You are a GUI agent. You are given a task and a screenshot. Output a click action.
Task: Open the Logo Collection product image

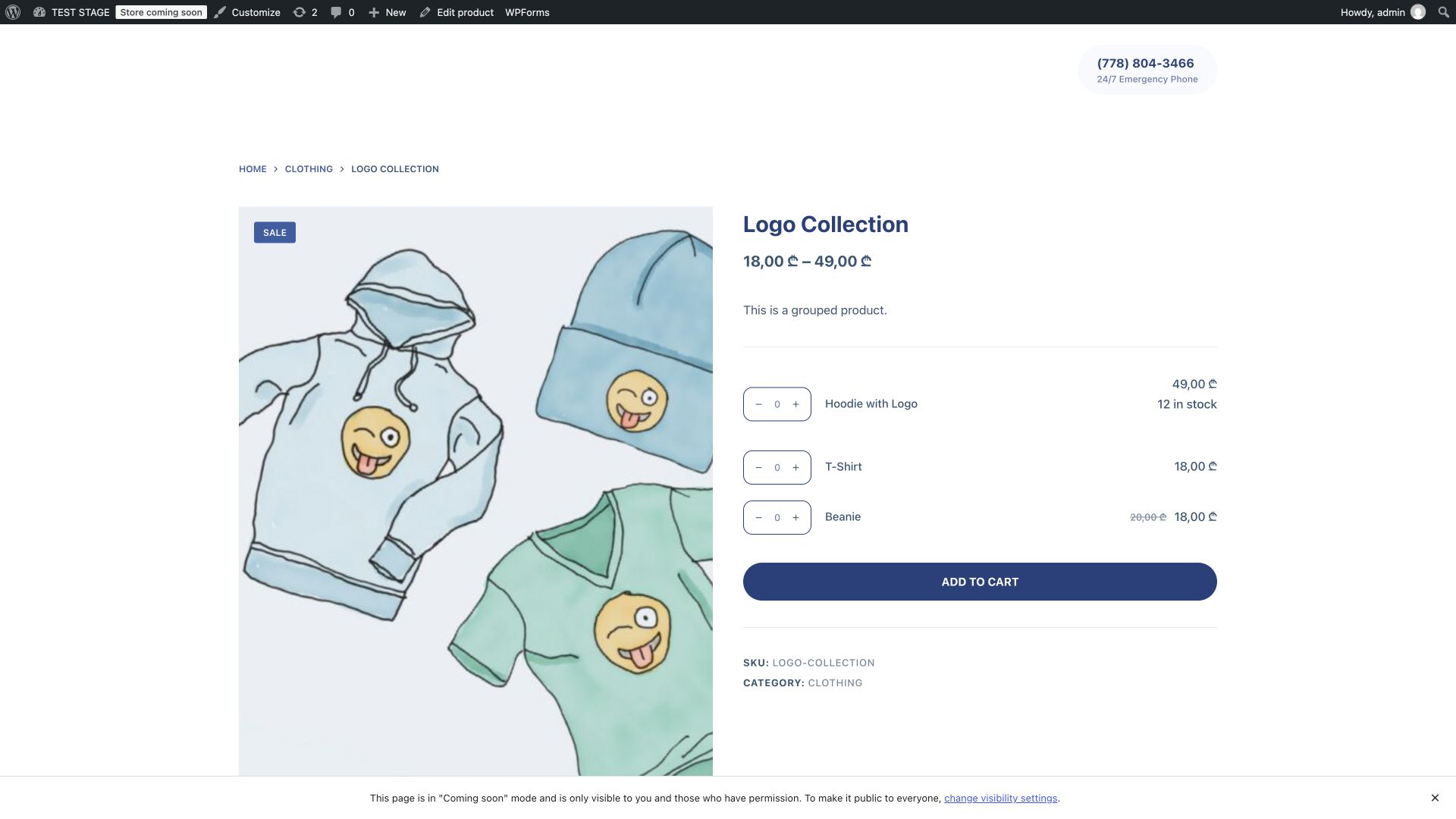[475, 491]
